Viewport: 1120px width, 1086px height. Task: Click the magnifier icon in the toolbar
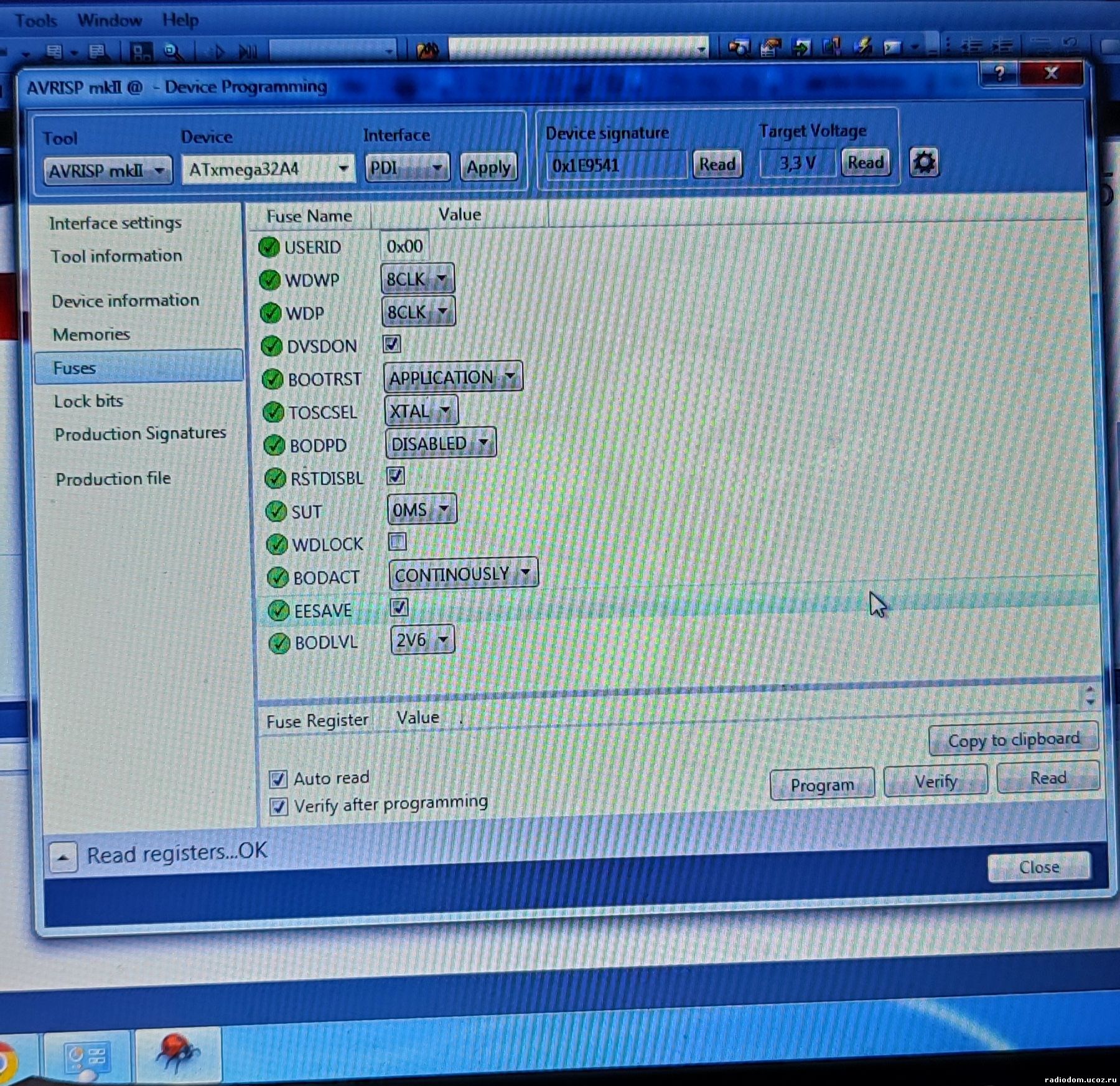coord(173,52)
